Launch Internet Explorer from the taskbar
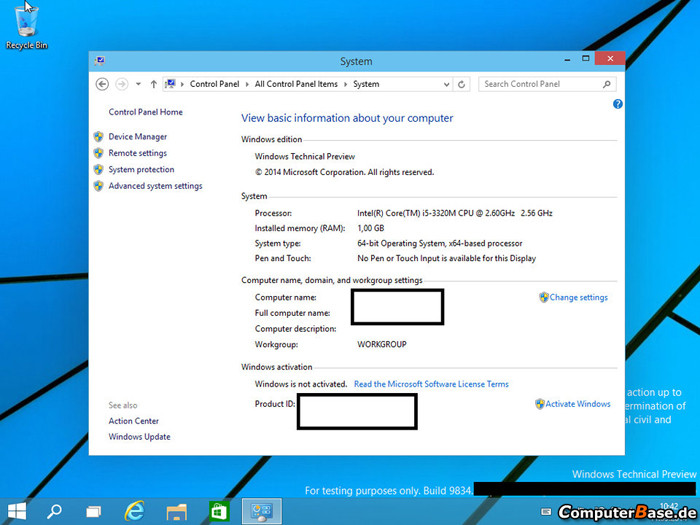The image size is (700, 525). tap(134, 511)
